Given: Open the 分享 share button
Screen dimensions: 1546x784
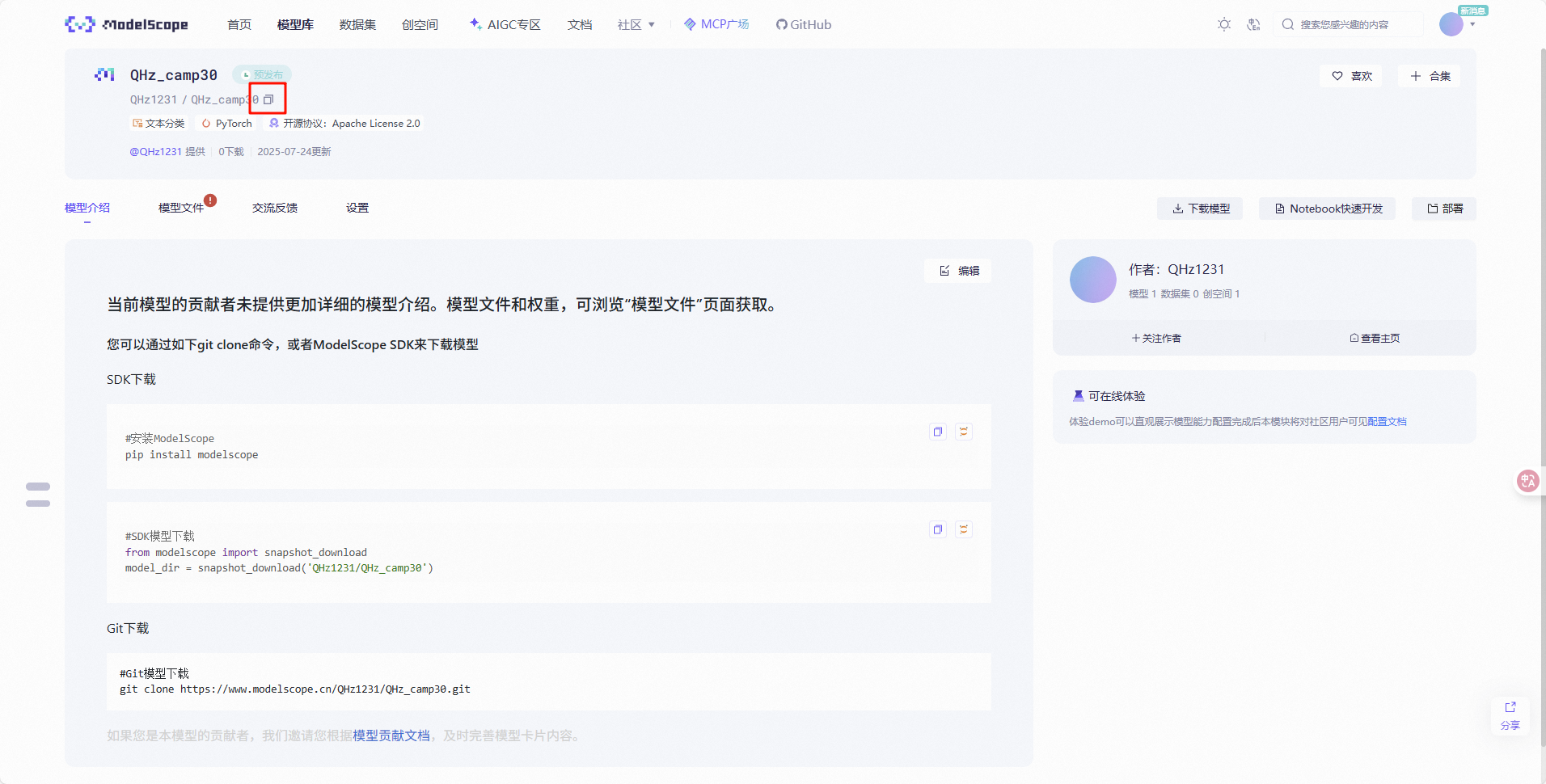Looking at the screenshot, I should tap(1510, 715).
